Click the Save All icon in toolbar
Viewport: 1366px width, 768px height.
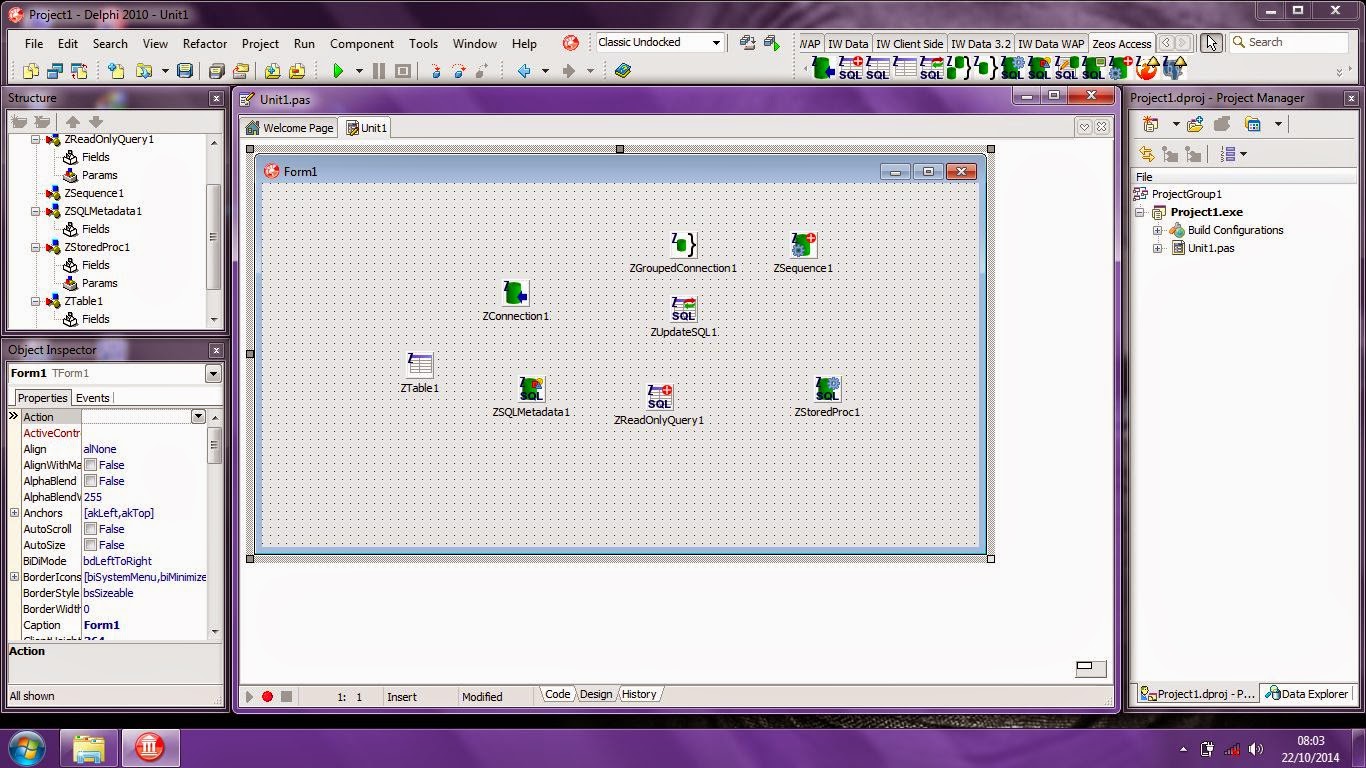click(216, 71)
